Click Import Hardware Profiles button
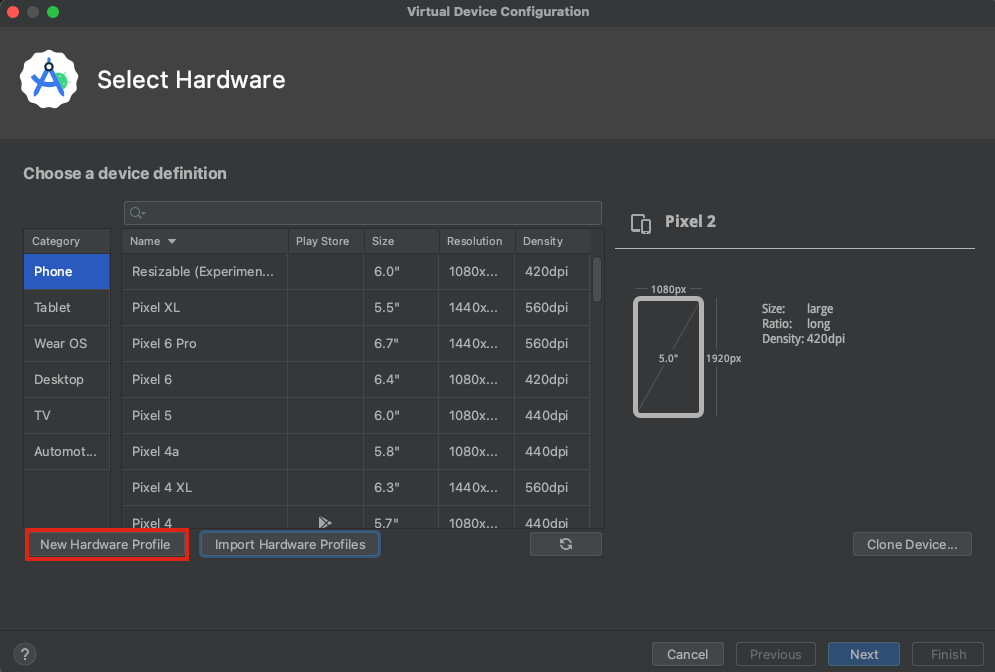The width and height of the screenshot is (995, 672). [290, 544]
